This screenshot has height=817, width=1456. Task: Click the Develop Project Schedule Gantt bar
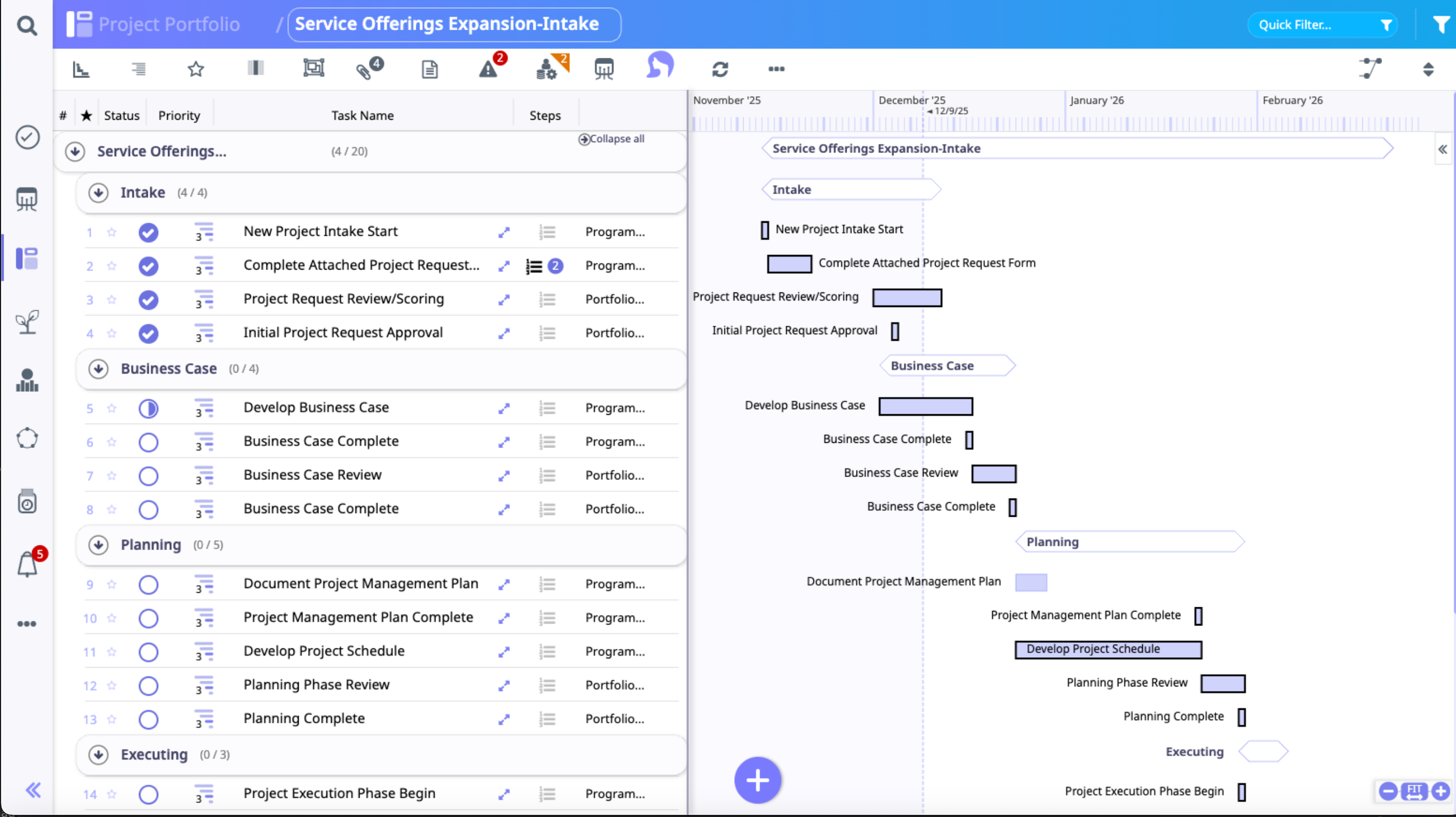[1108, 649]
